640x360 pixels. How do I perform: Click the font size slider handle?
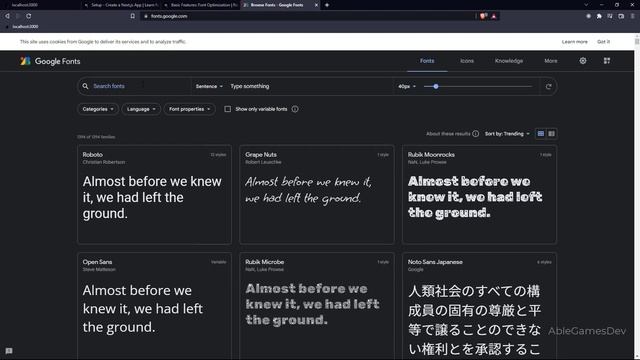pos(436,87)
